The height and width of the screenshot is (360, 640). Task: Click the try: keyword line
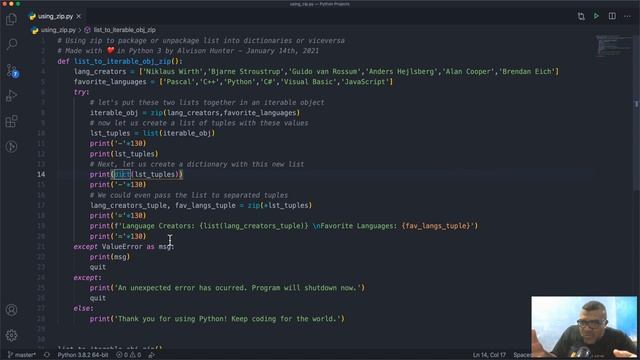click(x=81, y=92)
